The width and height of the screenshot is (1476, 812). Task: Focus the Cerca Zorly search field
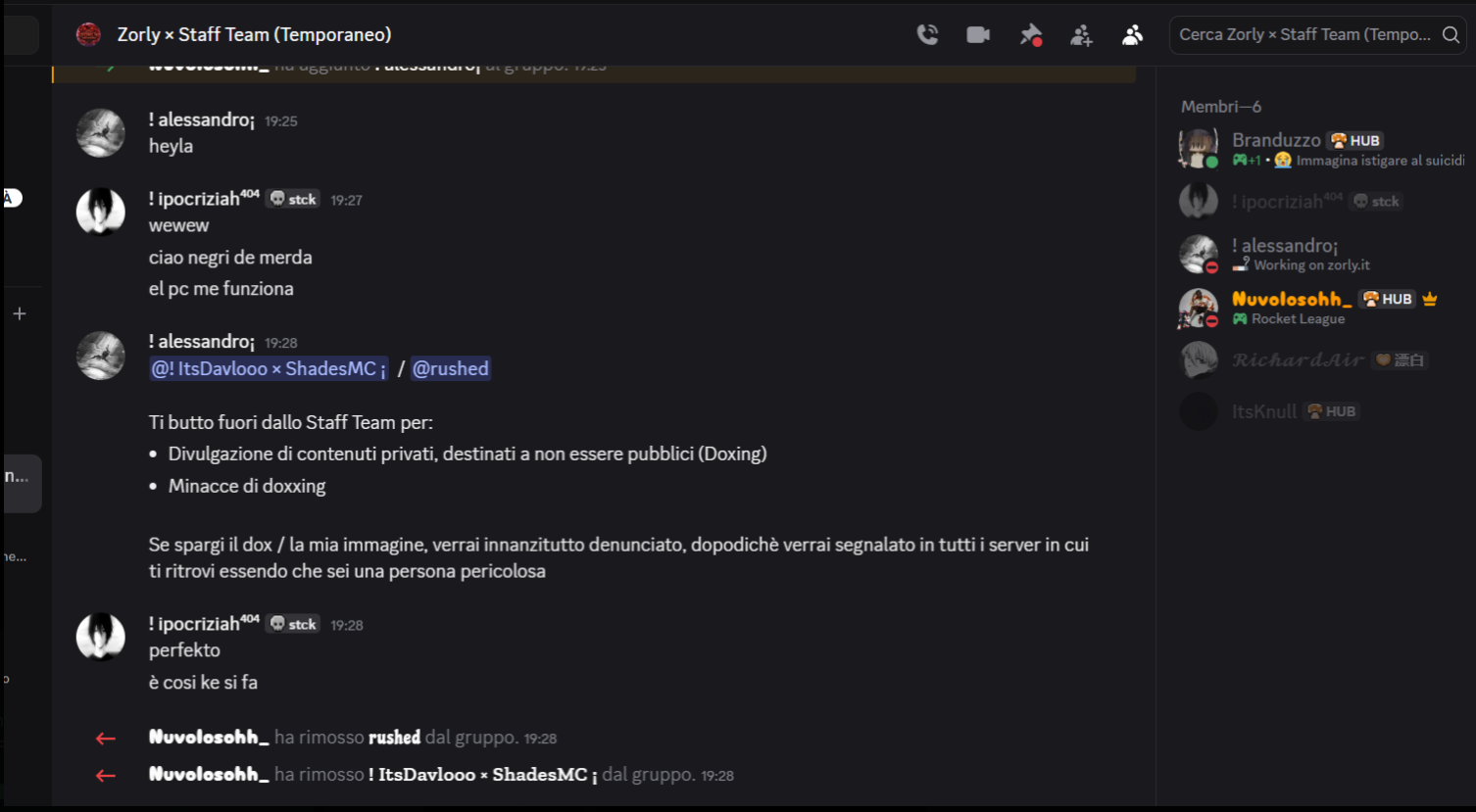point(1304,35)
